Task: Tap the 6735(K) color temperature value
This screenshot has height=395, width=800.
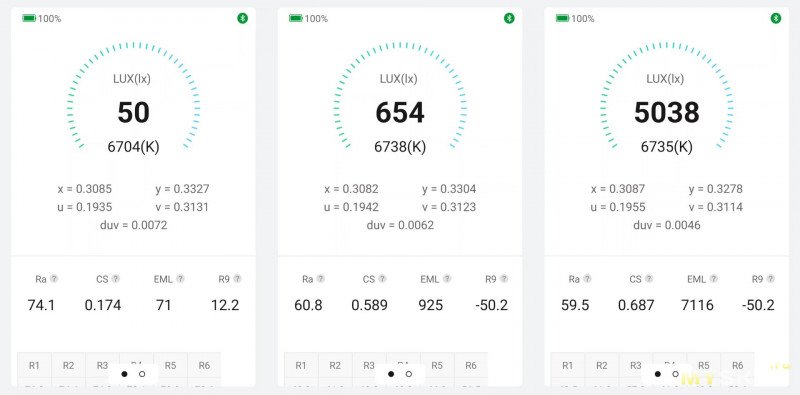Action: [x=667, y=147]
